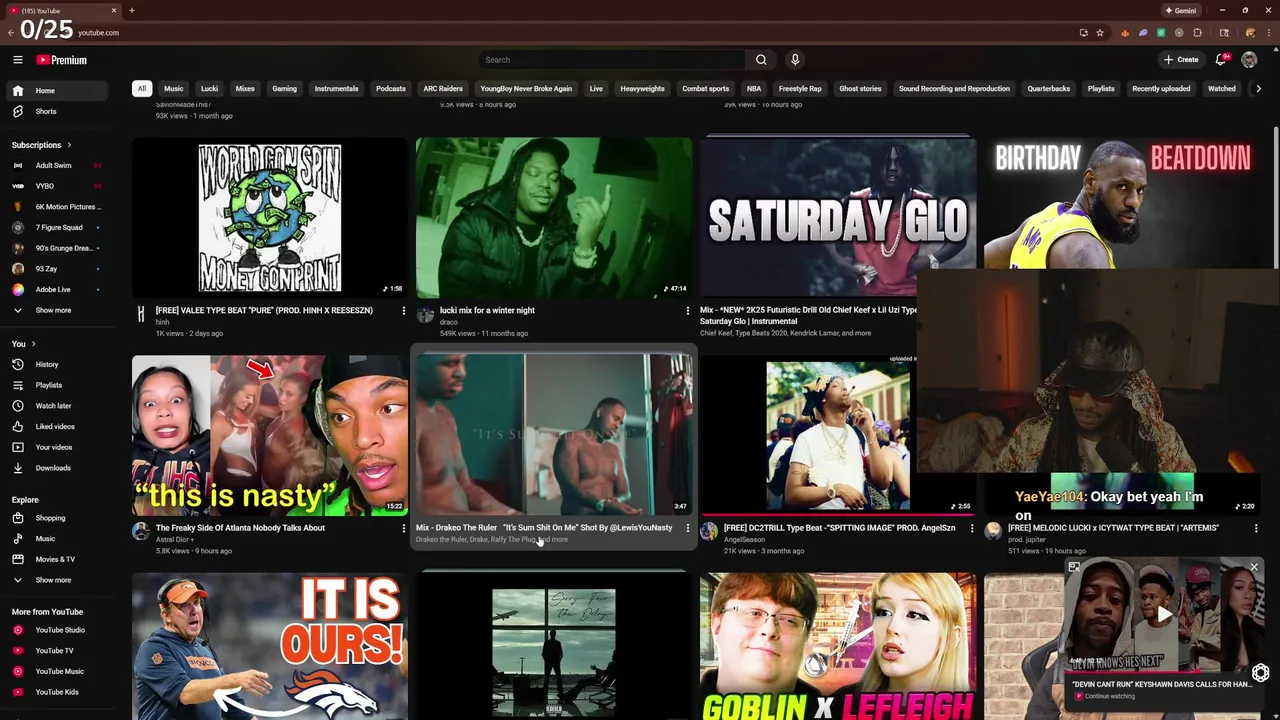Expand the Subscriptions section chevron
The width and height of the screenshot is (1280, 720).
69,145
